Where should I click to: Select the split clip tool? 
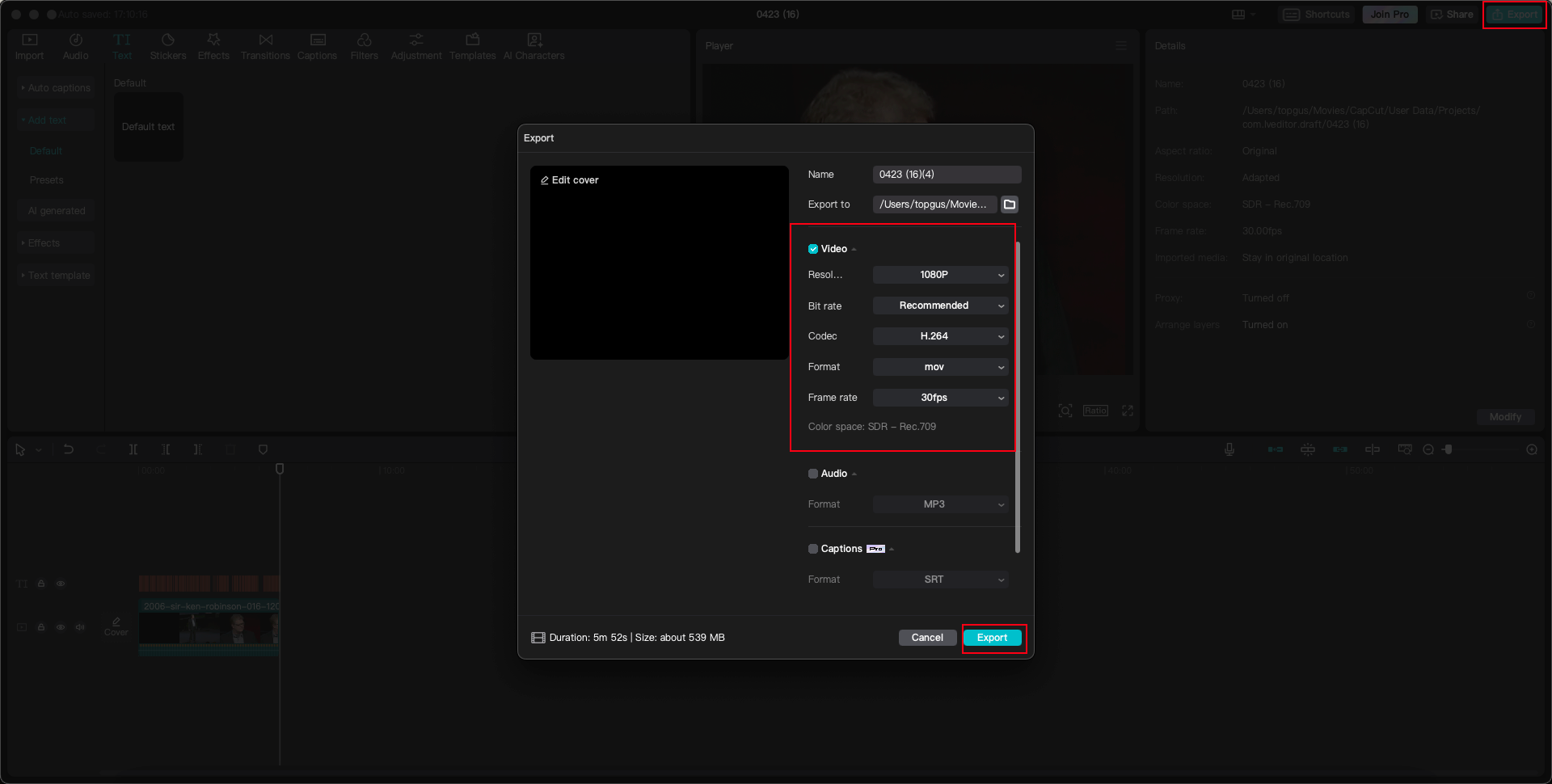[133, 449]
